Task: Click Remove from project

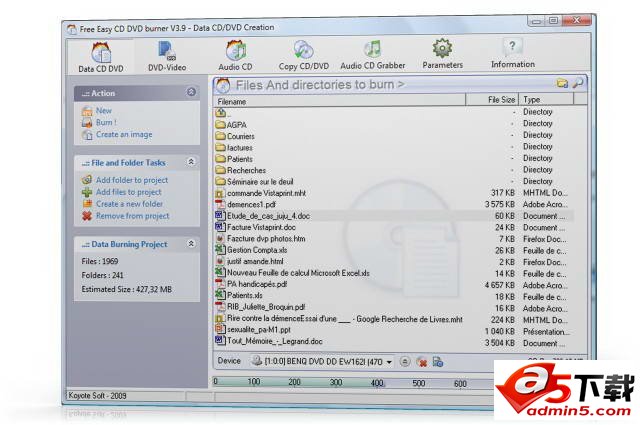Action: click(x=132, y=216)
